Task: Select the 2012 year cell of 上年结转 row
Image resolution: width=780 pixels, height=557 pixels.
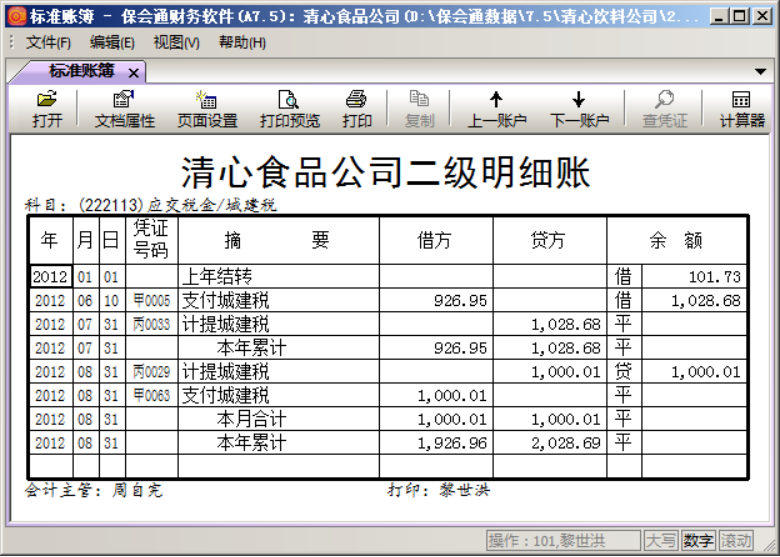Action: click(50, 276)
